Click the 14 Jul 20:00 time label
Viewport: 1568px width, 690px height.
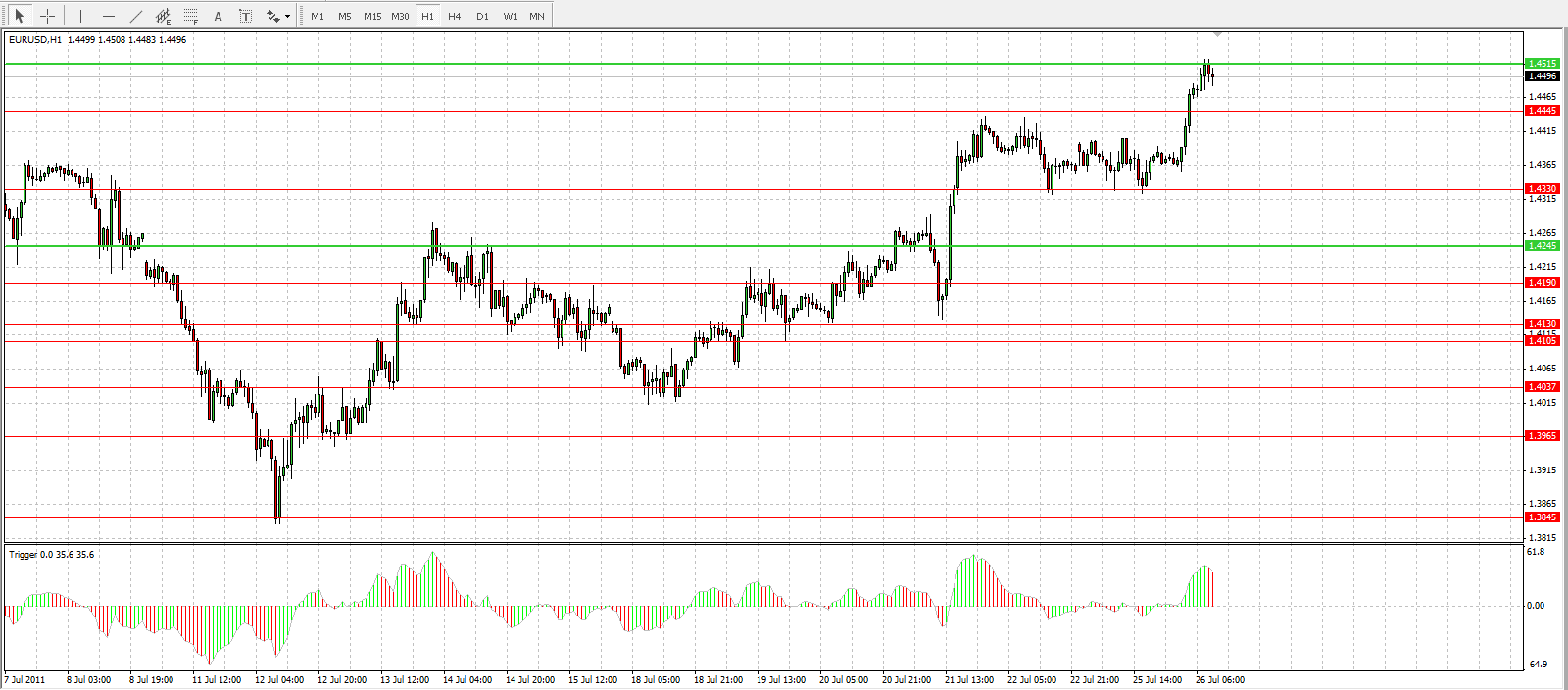coord(530,680)
